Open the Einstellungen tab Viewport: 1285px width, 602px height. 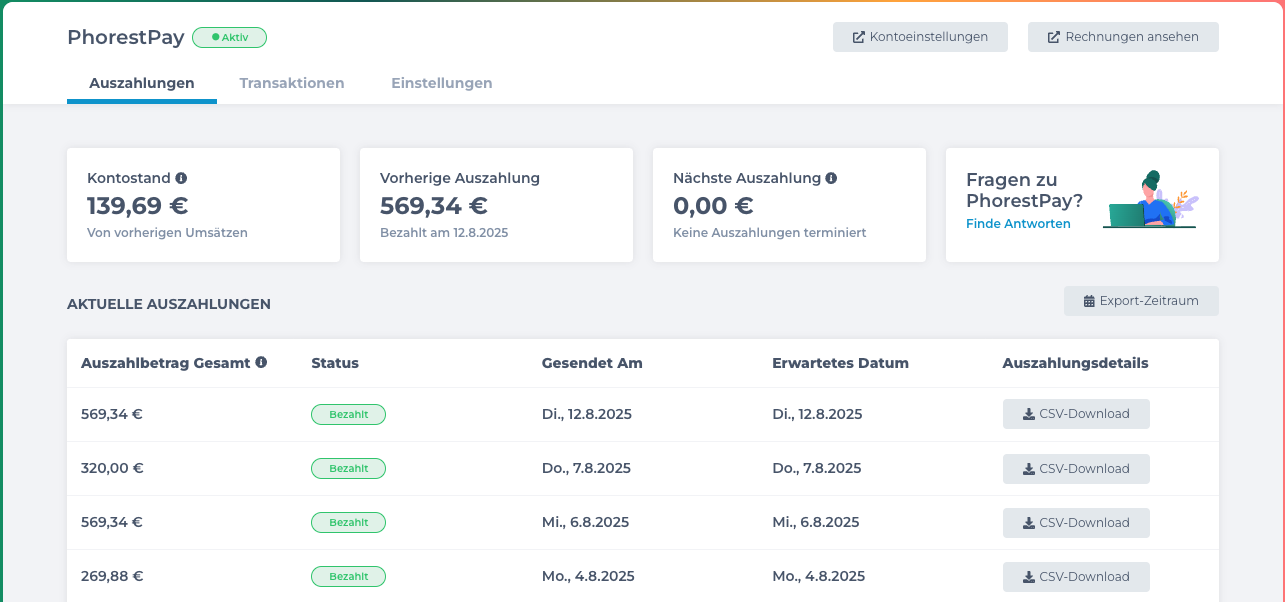[442, 83]
